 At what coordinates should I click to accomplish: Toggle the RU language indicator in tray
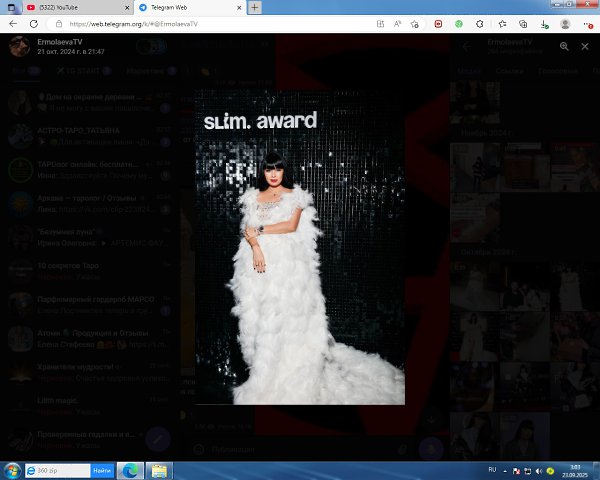tap(491, 469)
